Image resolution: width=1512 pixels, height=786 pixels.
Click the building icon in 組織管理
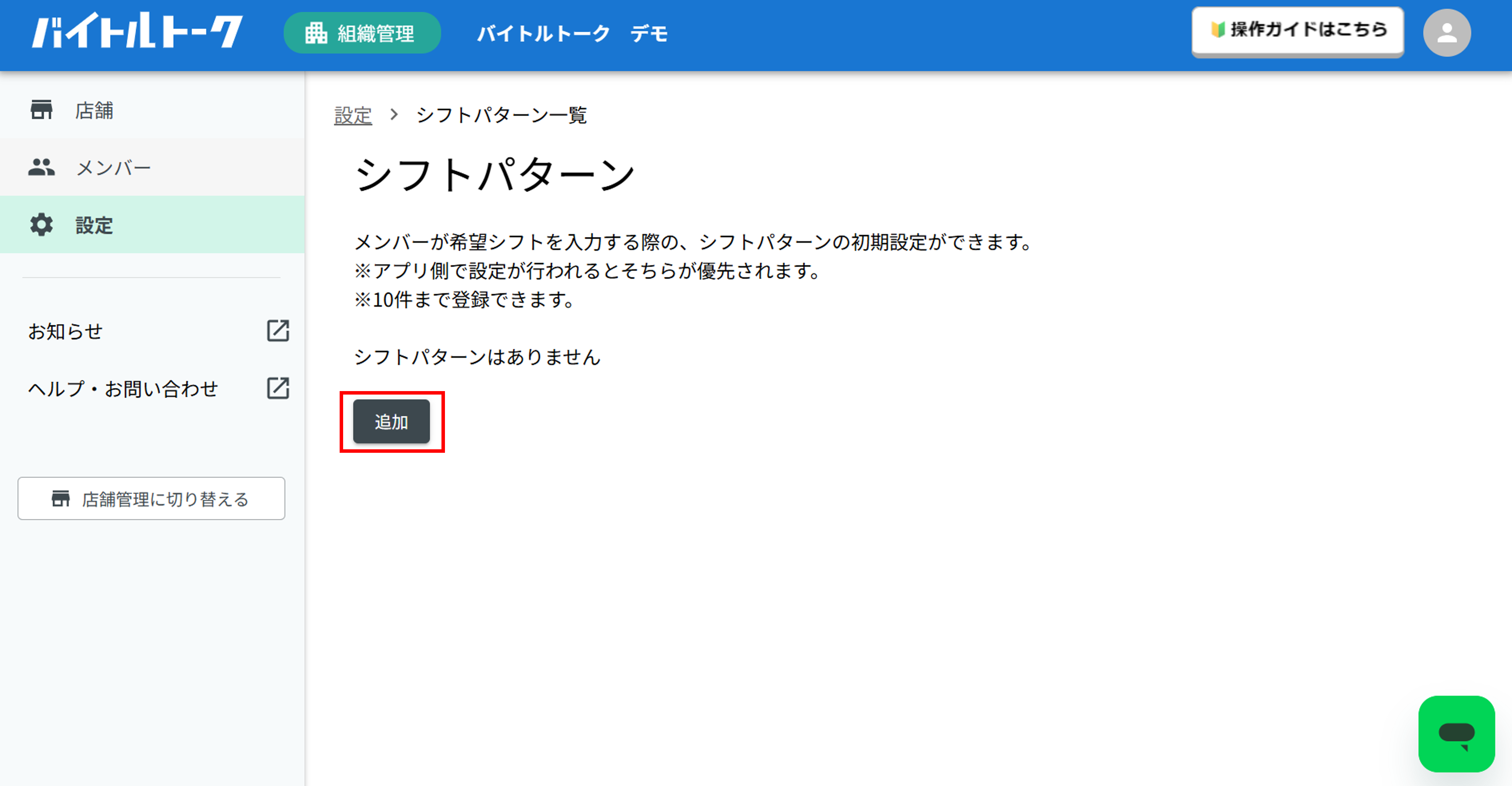tap(316, 33)
